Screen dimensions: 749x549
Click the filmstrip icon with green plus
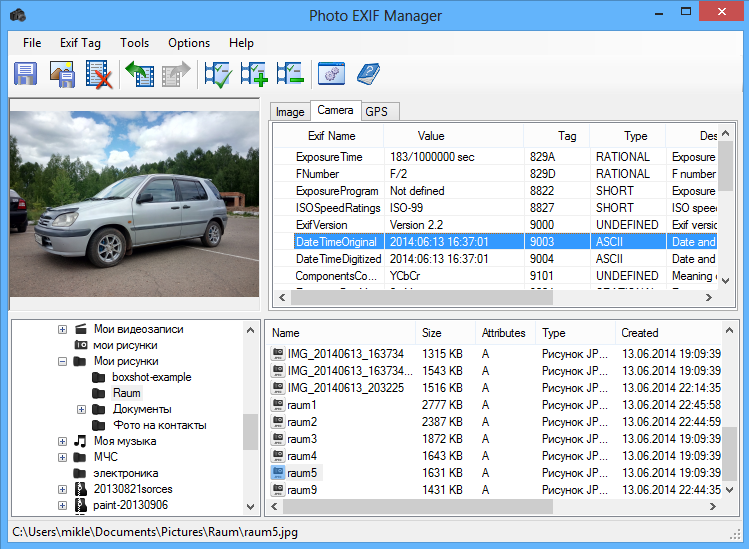[253, 74]
